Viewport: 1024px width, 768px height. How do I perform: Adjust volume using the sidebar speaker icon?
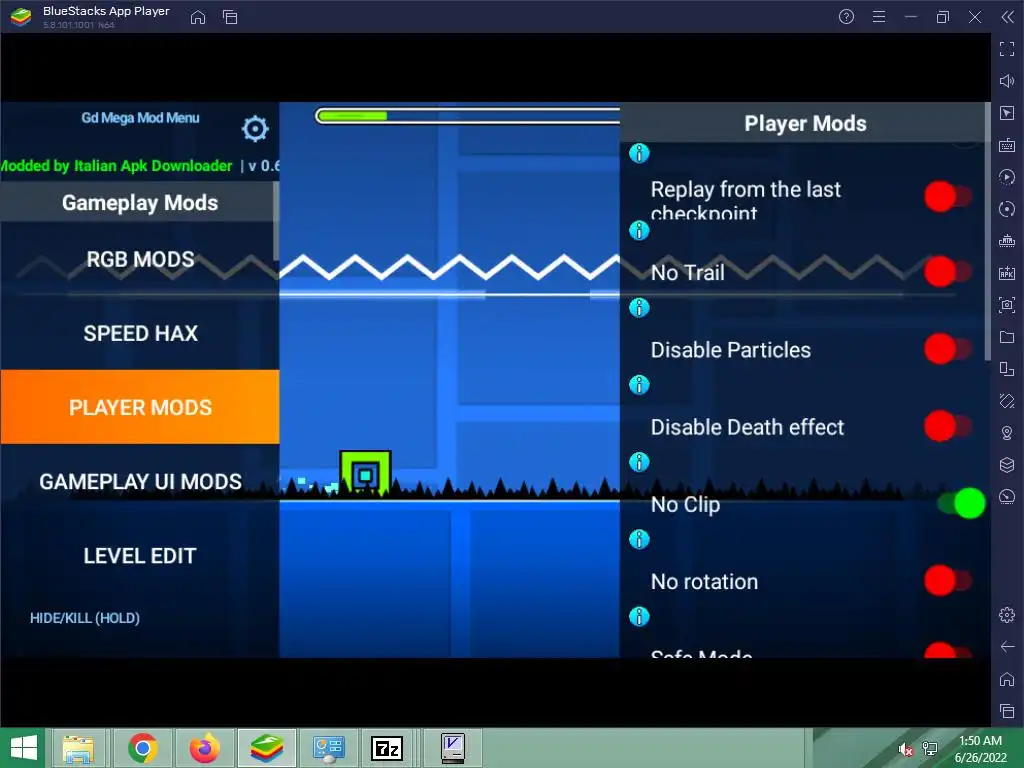[1007, 81]
